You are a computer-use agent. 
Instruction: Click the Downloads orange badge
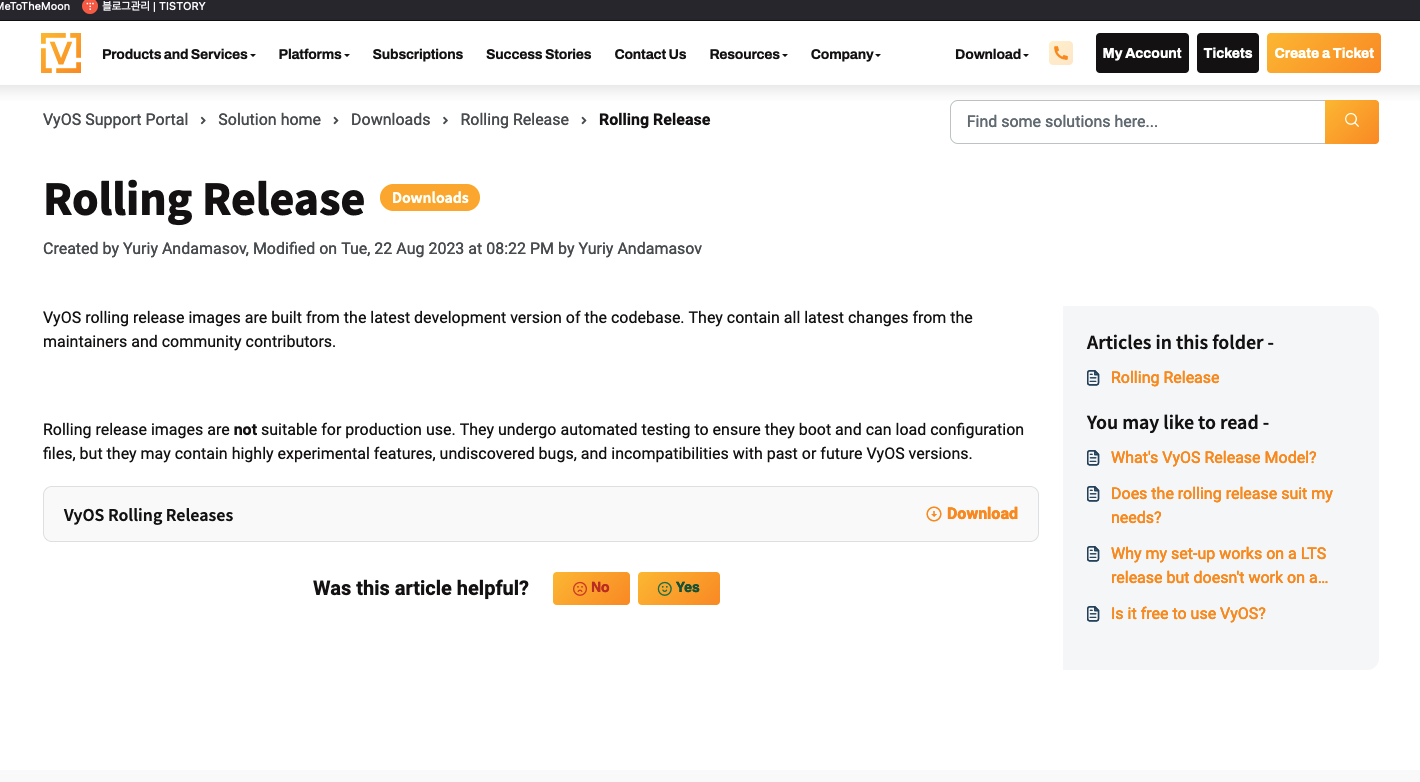(x=430, y=198)
